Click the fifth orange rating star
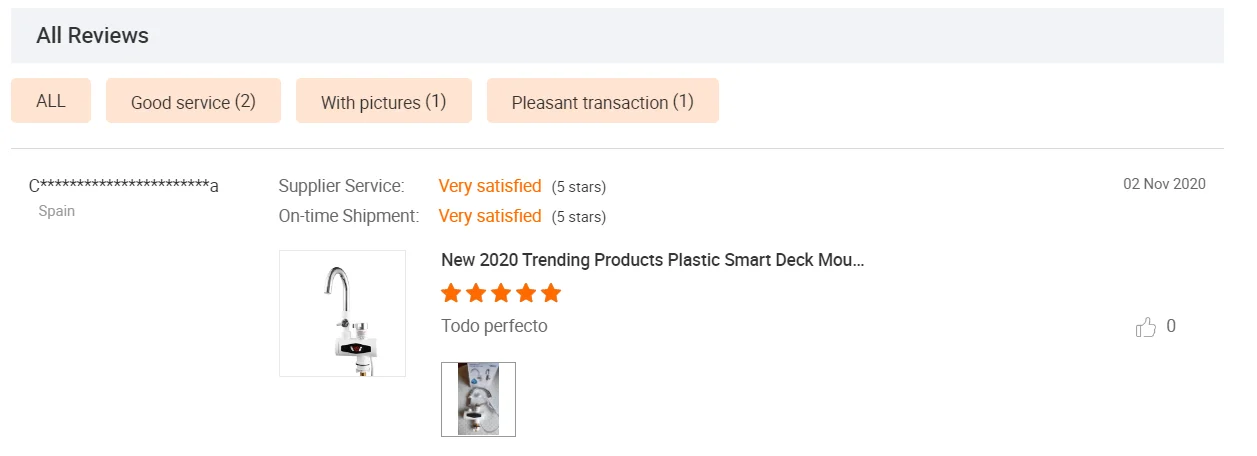The height and width of the screenshot is (456, 1257). coord(551,293)
